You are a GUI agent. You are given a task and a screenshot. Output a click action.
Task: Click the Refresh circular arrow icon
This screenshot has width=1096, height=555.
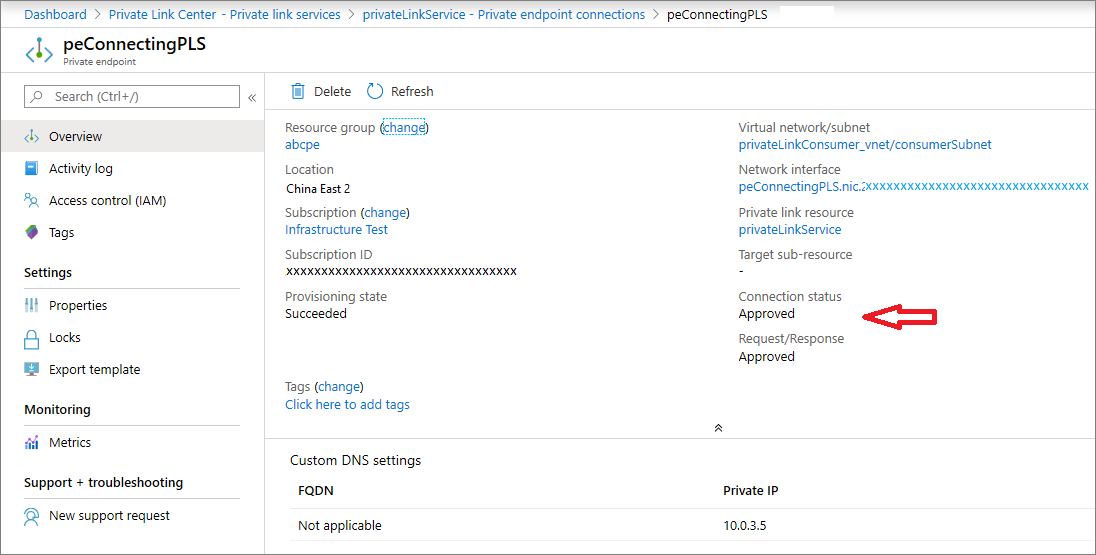pyautogui.click(x=375, y=91)
